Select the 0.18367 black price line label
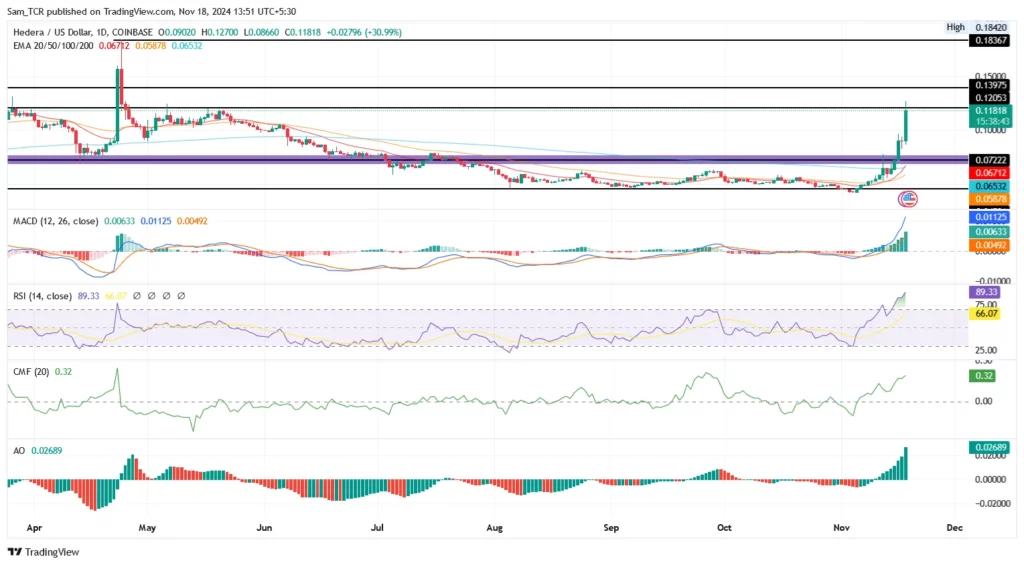 pos(991,40)
